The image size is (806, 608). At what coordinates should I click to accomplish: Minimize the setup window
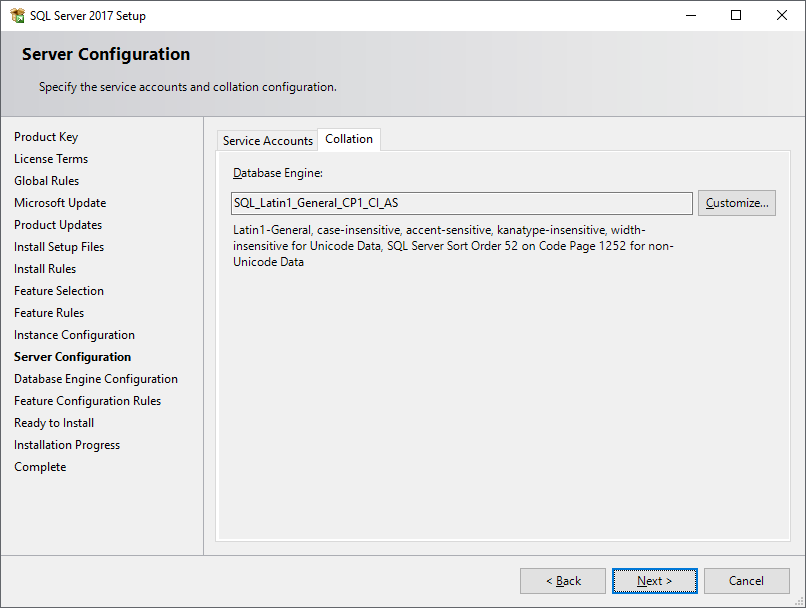tap(690, 15)
